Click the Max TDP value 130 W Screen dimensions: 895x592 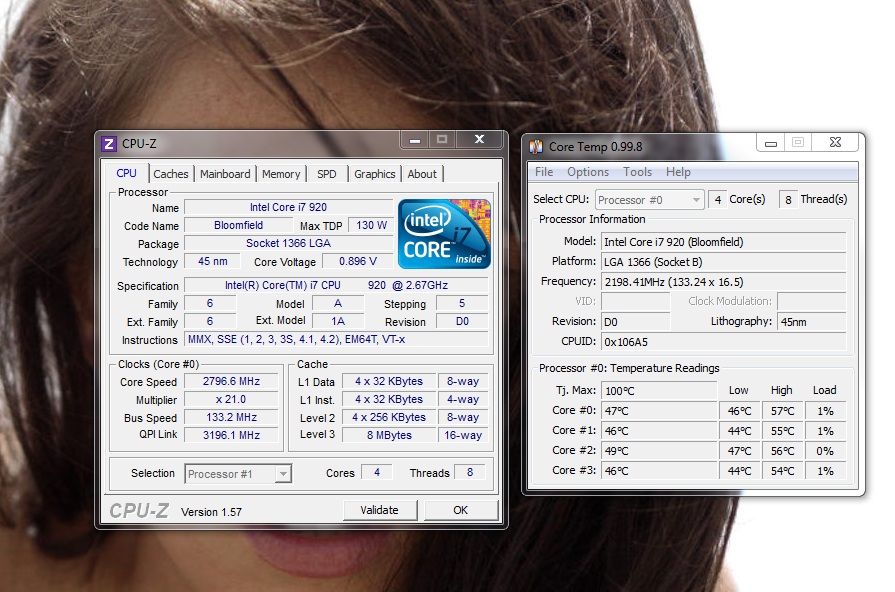[371, 225]
